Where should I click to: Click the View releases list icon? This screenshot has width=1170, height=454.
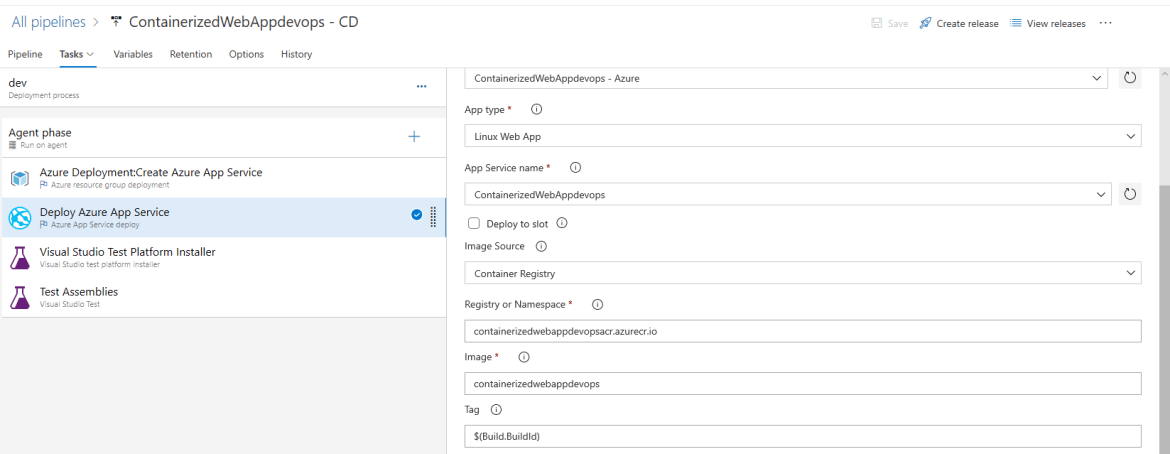pos(1015,23)
